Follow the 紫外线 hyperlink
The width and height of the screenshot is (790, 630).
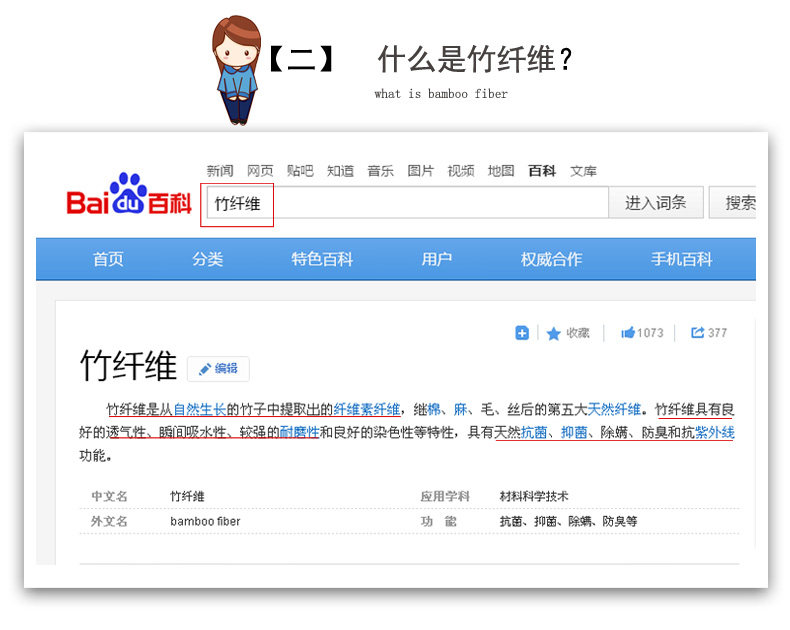coord(714,432)
